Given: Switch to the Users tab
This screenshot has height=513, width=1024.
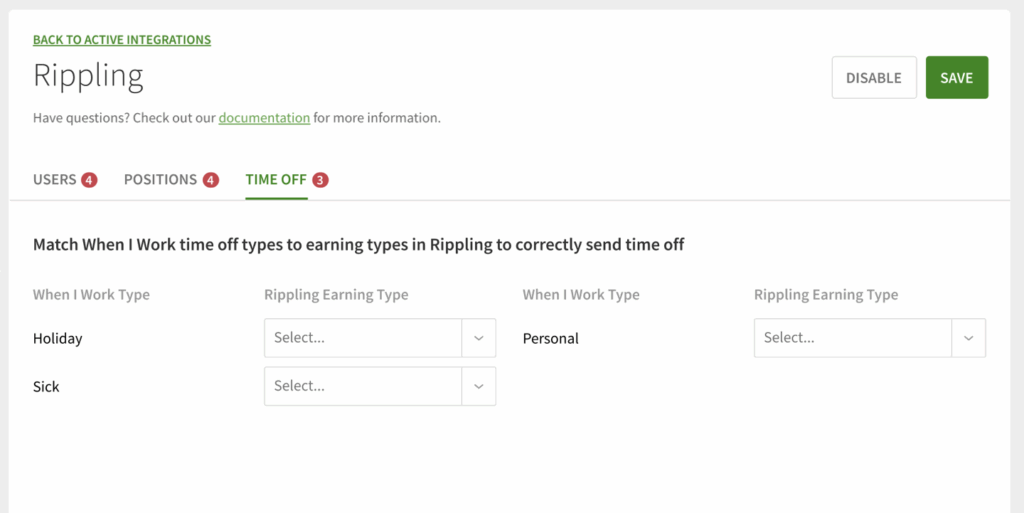Looking at the screenshot, I should click(55, 180).
